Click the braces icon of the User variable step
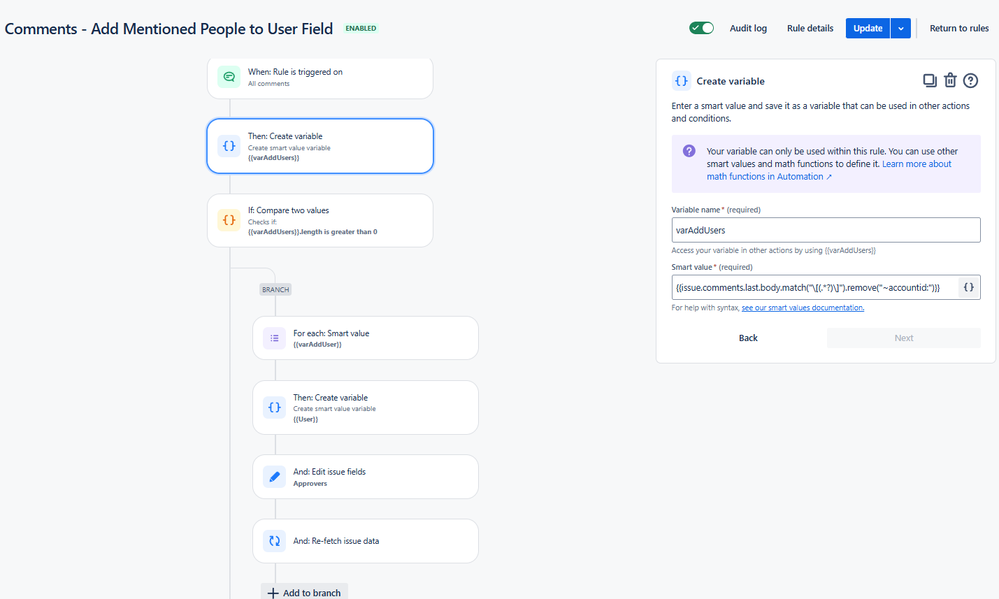Screen dimensions: 999x599 click(x=274, y=407)
